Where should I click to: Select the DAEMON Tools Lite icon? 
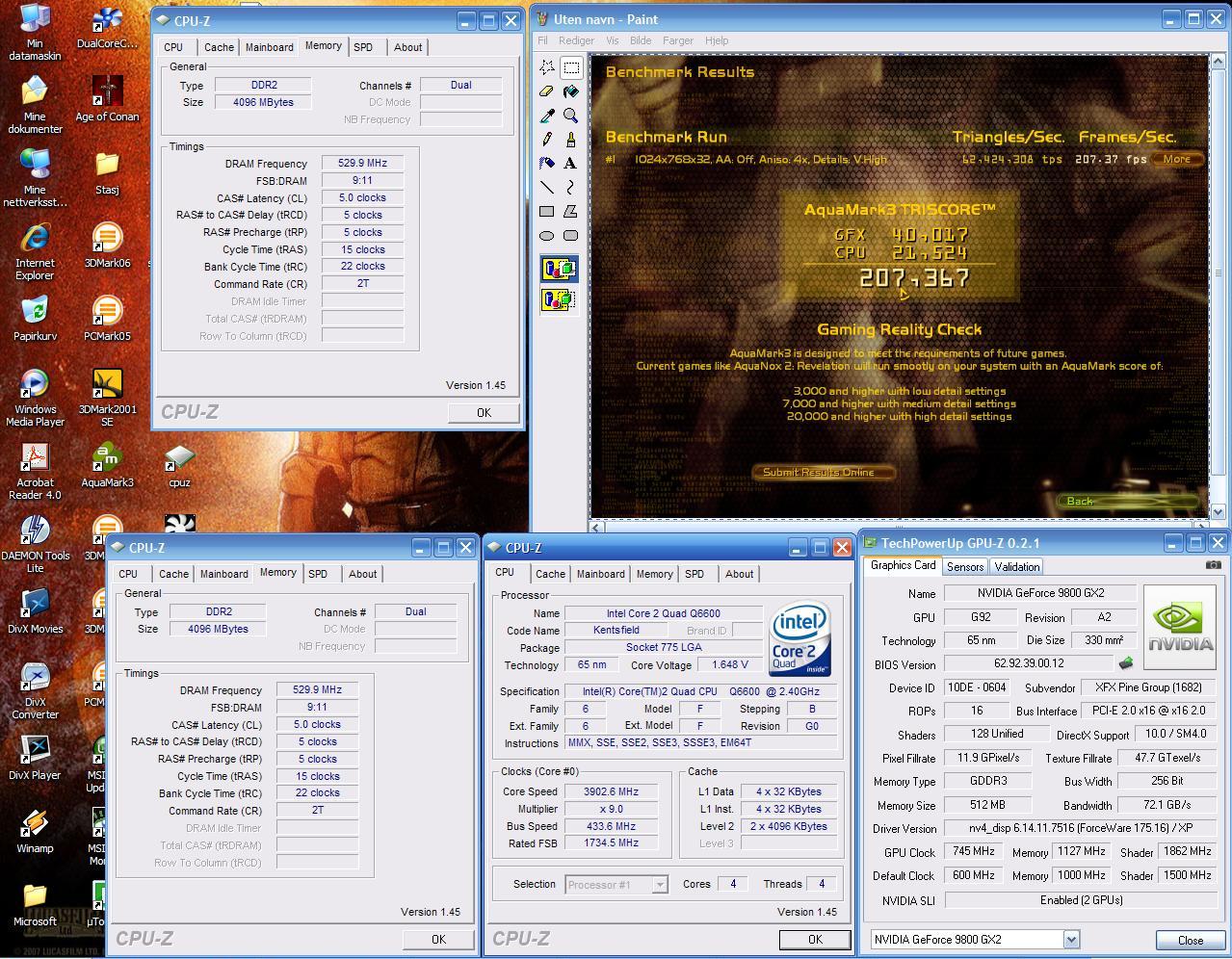(x=35, y=544)
